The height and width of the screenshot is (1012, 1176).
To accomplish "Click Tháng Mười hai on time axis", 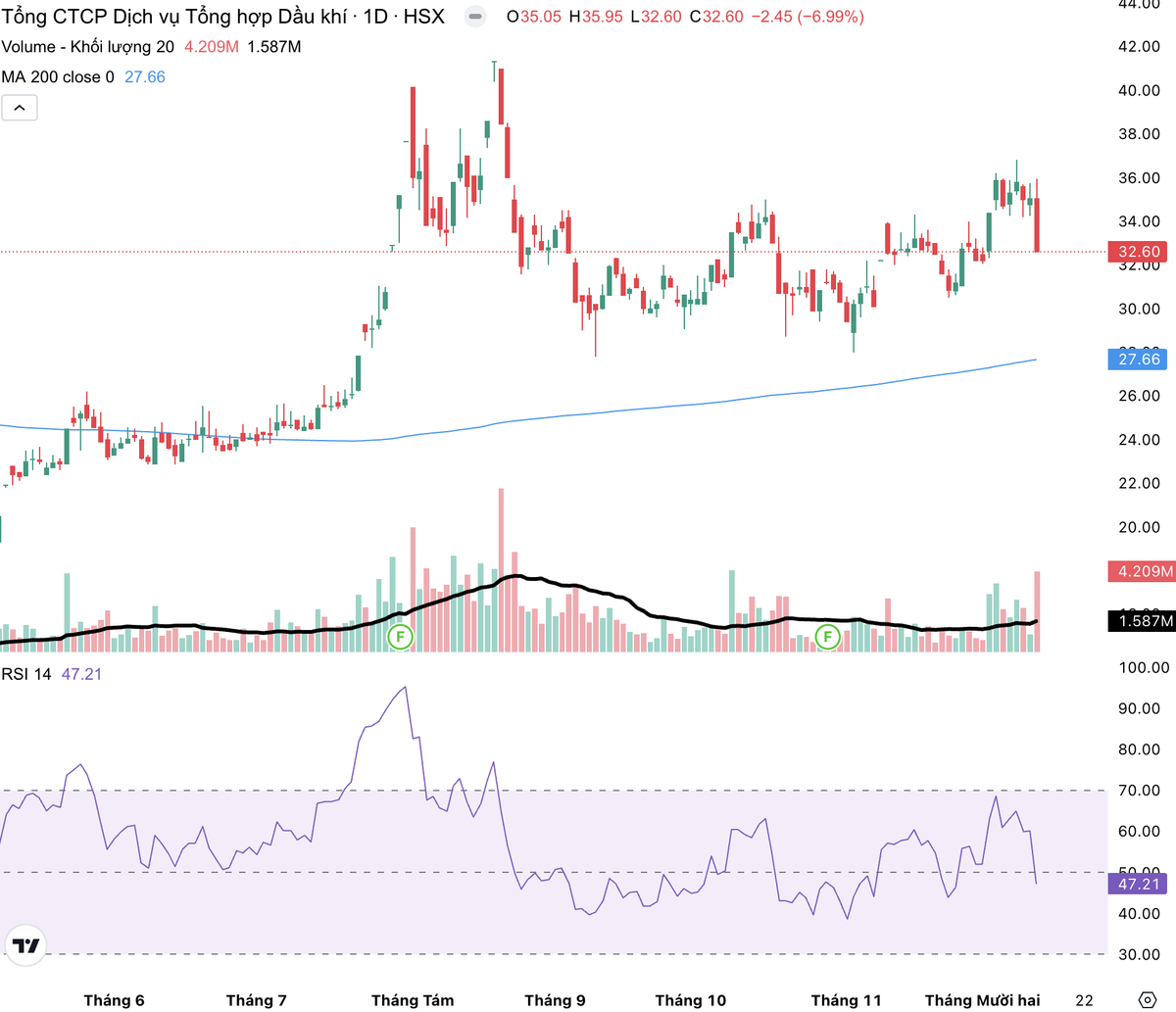I will click(982, 1000).
